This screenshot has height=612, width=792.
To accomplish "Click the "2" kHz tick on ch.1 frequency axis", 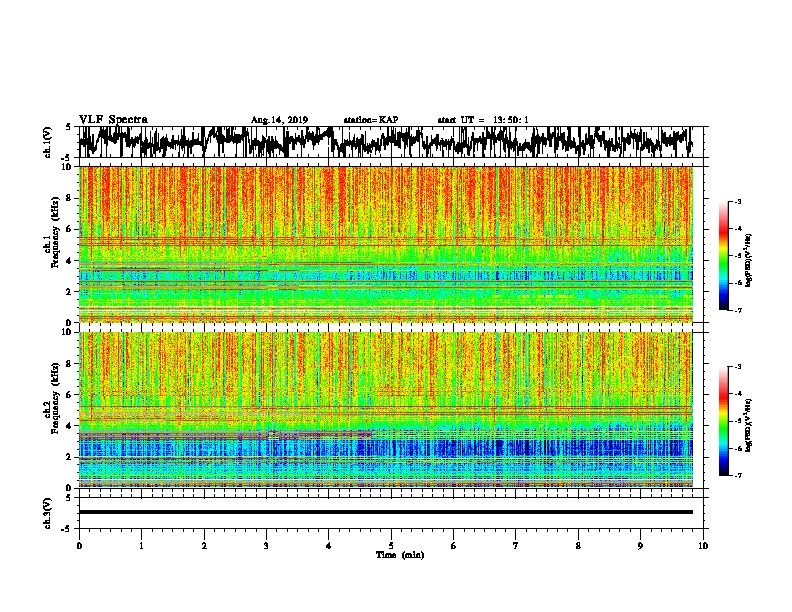I will point(71,292).
